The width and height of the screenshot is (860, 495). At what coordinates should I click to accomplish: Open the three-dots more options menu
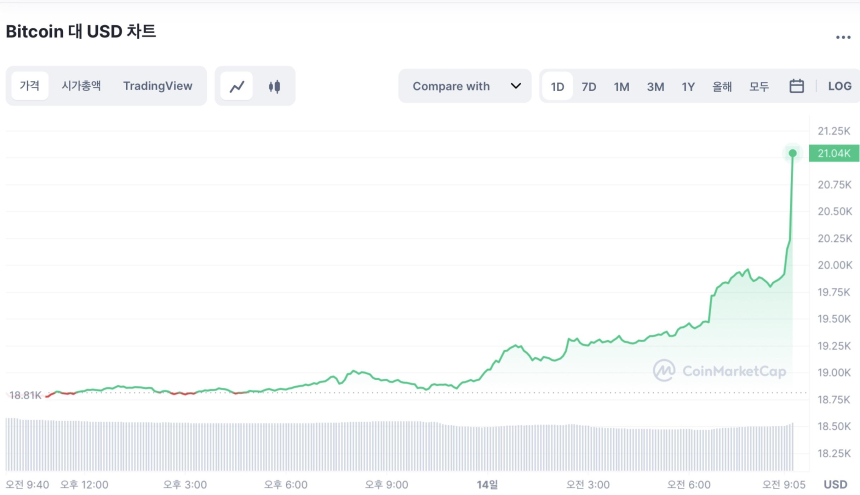pos(843,37)
